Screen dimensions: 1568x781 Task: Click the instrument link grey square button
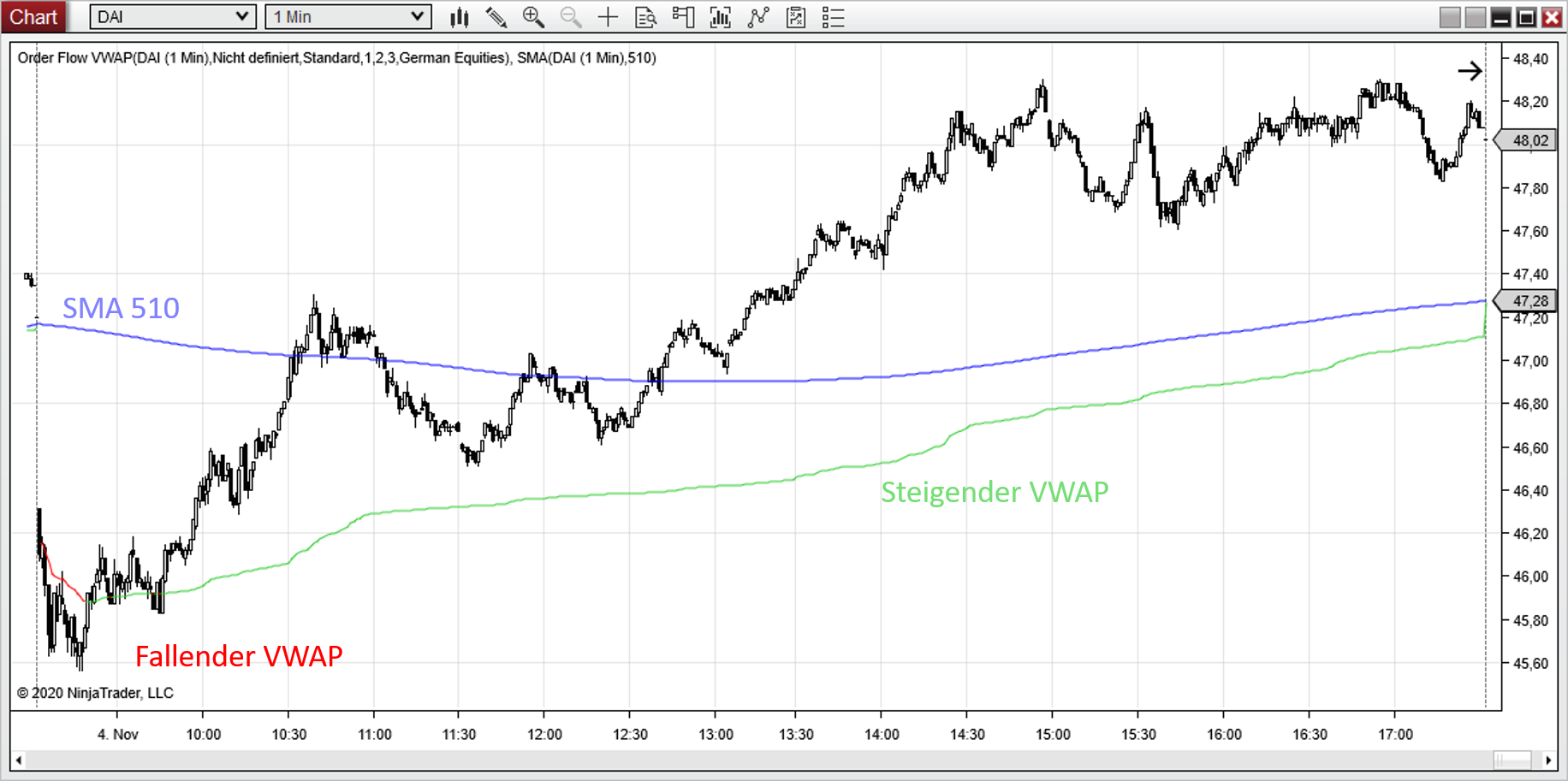tap(1450, 17)
